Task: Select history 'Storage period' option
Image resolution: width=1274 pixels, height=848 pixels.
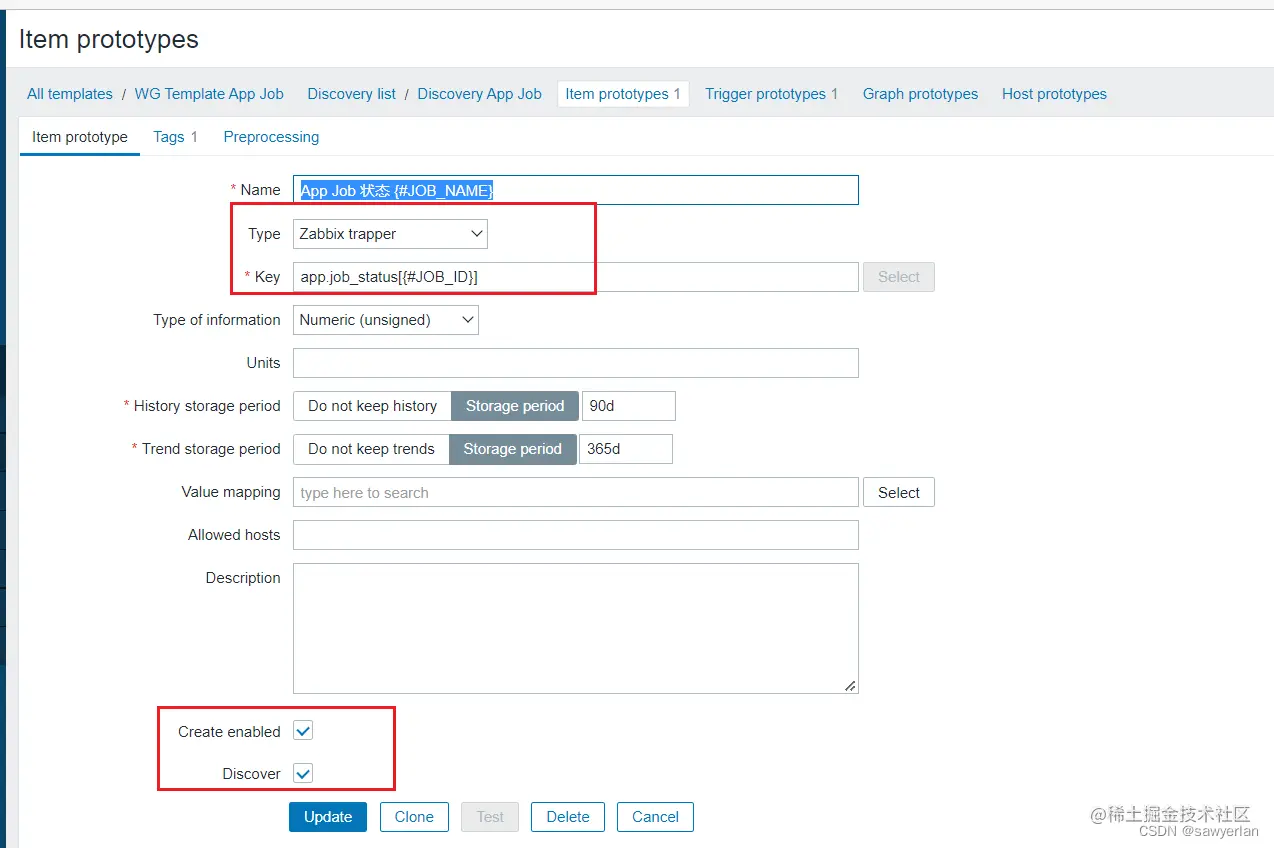Action: coord(515,406)
